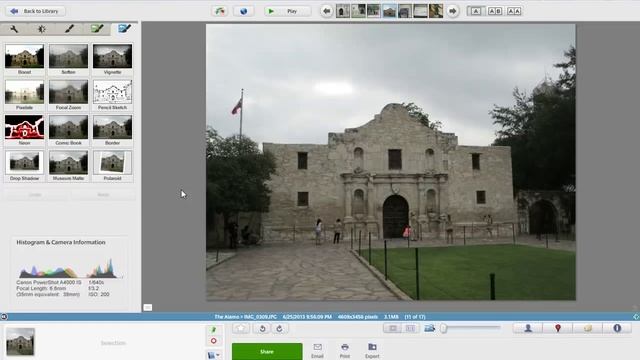
Task: Open the second filmstrip thumbnail
Action: click(x=358, y=11)
